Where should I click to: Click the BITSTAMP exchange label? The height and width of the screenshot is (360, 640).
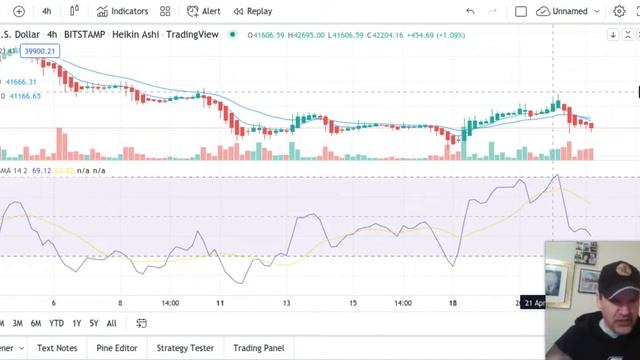[x=84, y=35]
